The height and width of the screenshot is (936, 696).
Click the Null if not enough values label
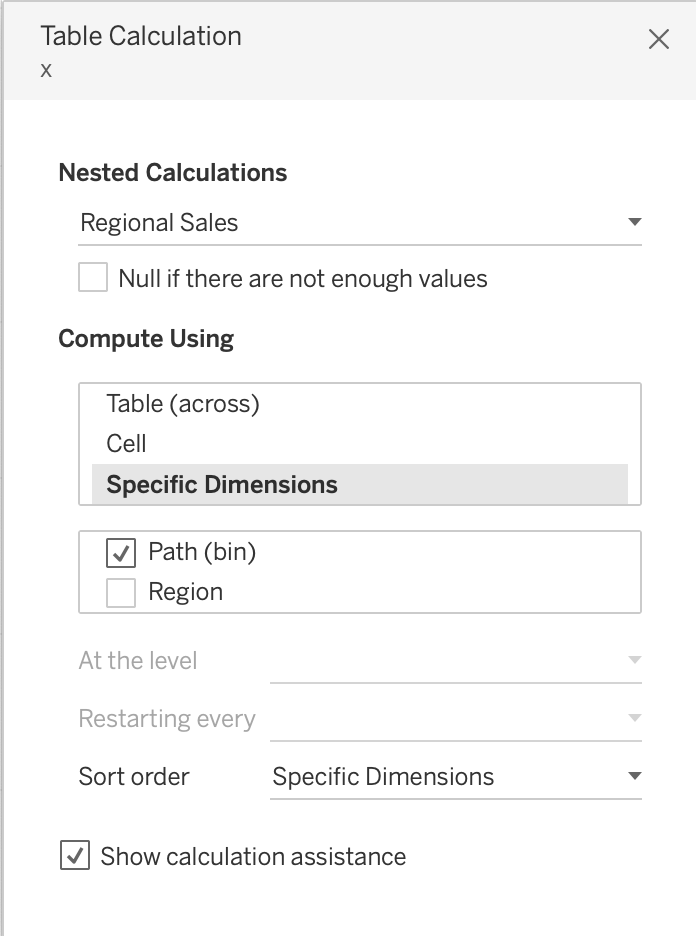click(303, 278)
